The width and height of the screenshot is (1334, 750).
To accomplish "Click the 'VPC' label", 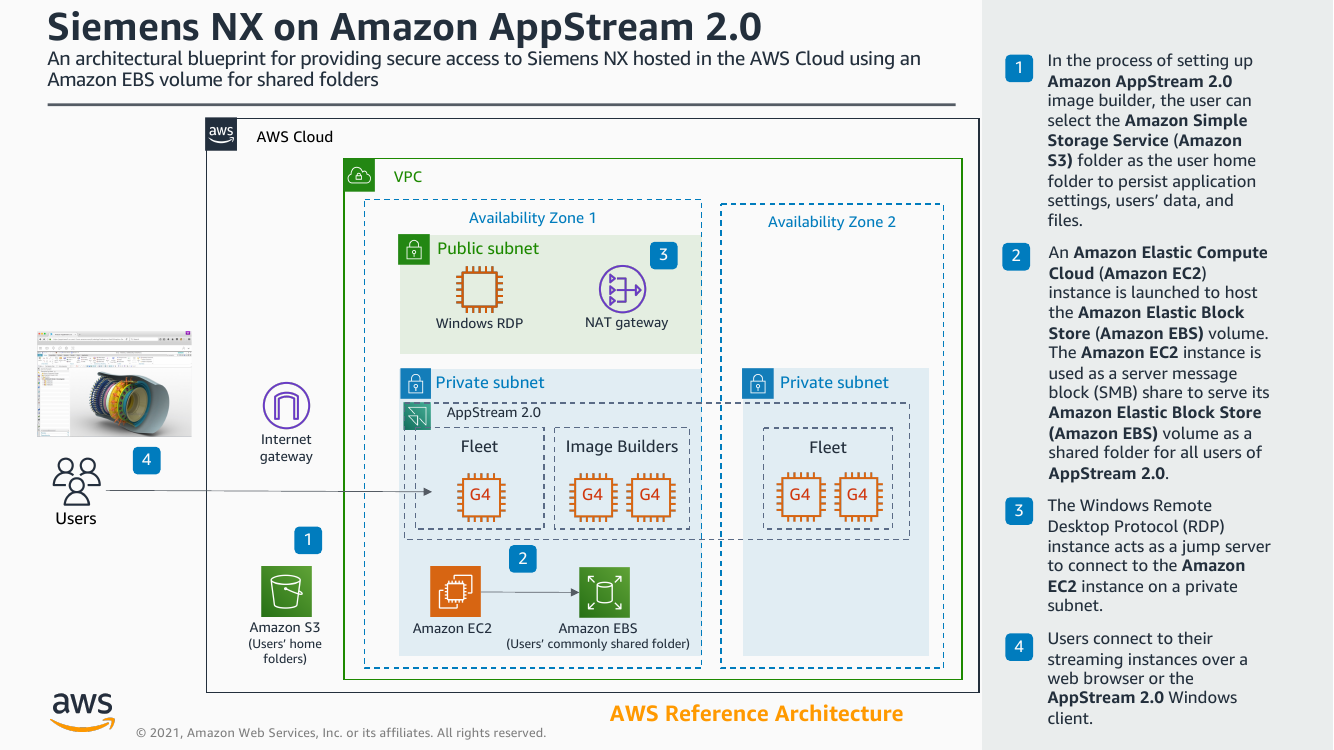I will pos(408,177).
